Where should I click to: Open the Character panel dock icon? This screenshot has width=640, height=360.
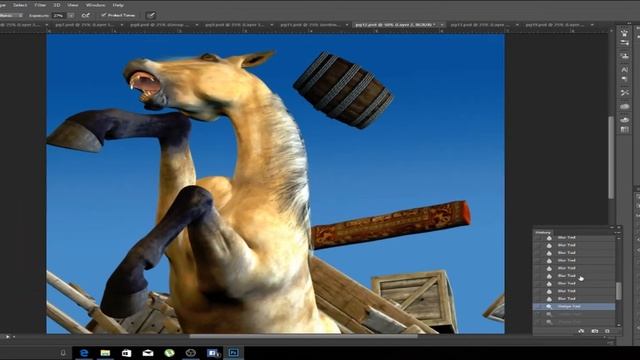[x=624, y=70]
